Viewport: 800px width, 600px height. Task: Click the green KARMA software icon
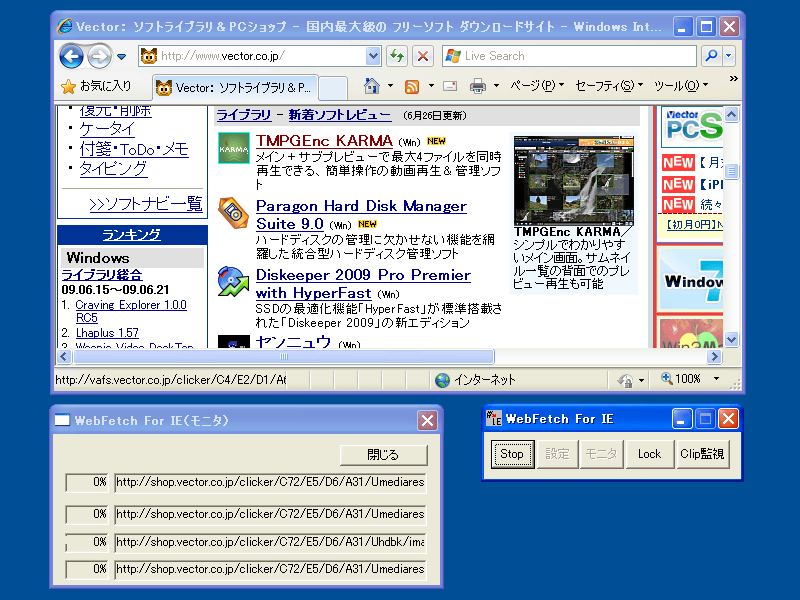pos(234,148)
